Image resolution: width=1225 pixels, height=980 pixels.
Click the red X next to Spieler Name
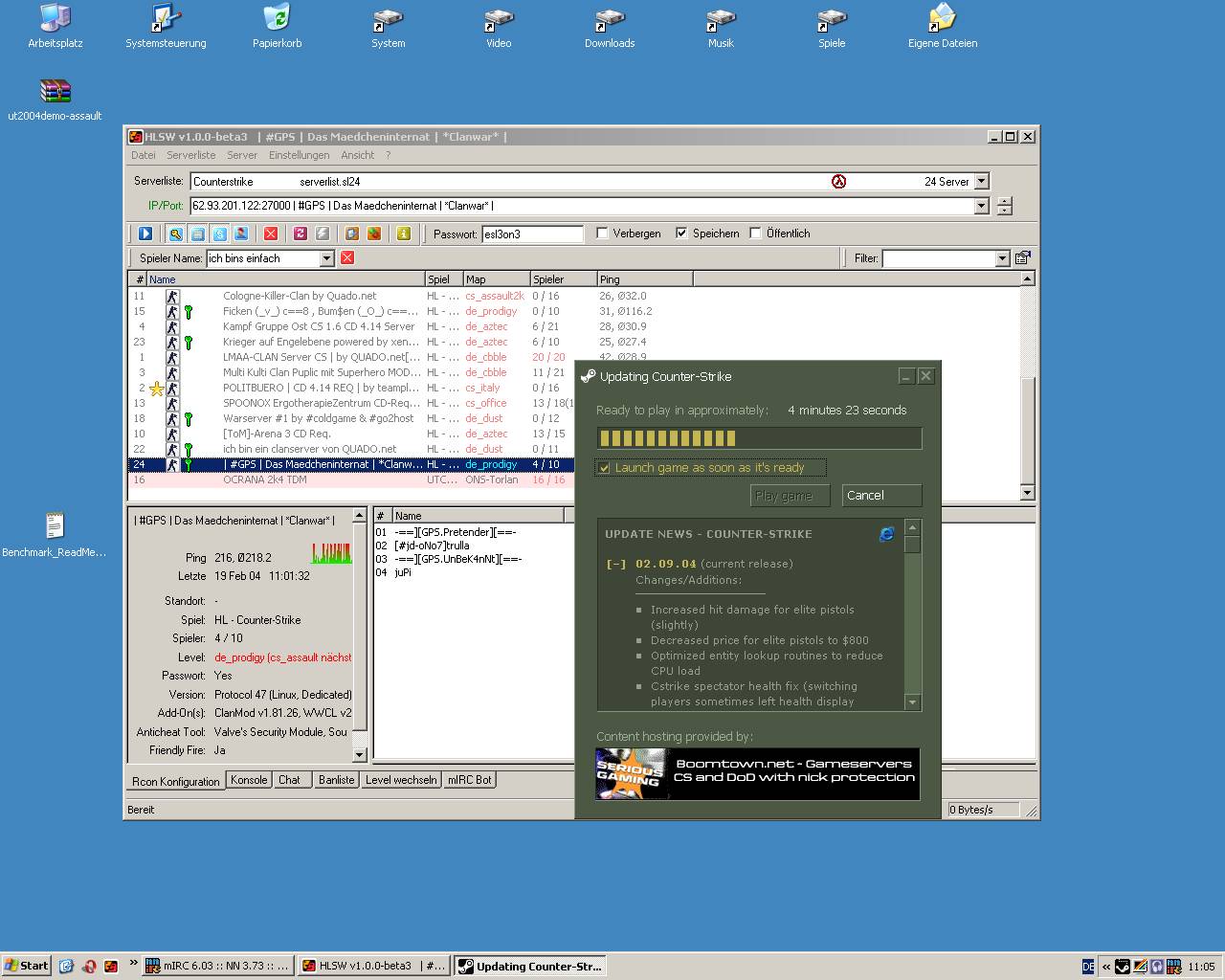click(x=347, y=258)
